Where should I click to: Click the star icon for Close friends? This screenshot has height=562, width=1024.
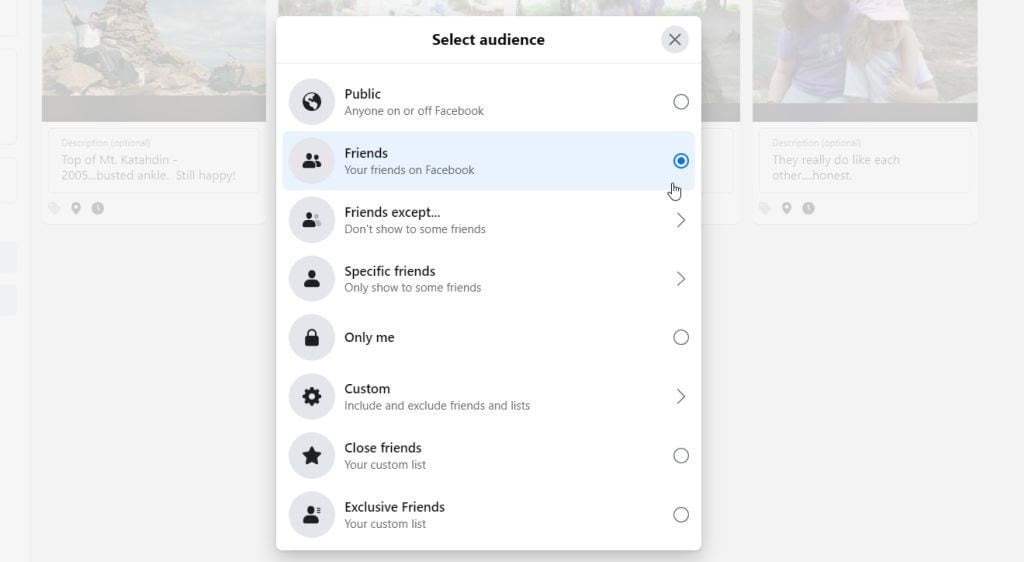click(312, 456)
